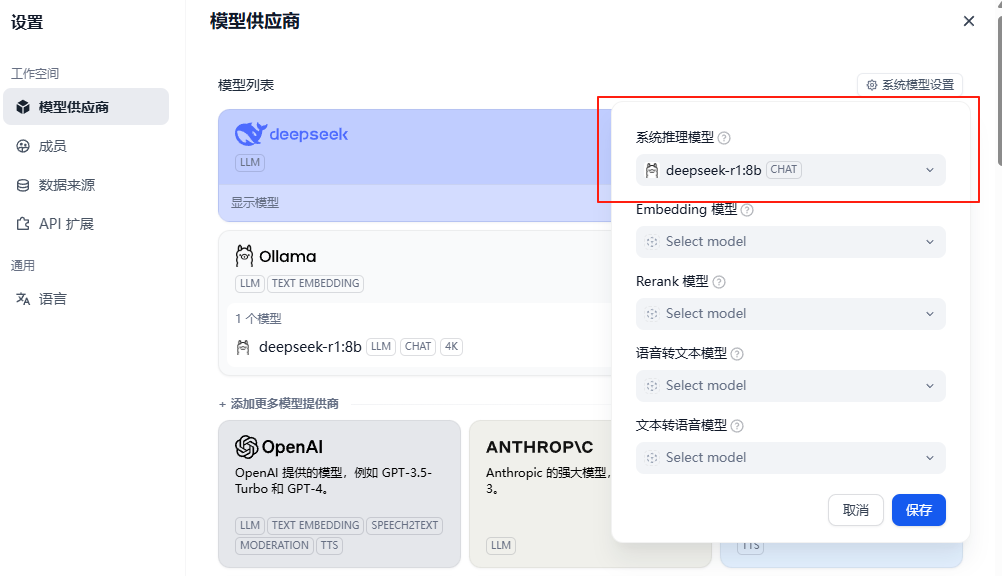Open the 文本转语音模型 Select model dropdown
This screenshot has width=1002, height=576.
790,458
